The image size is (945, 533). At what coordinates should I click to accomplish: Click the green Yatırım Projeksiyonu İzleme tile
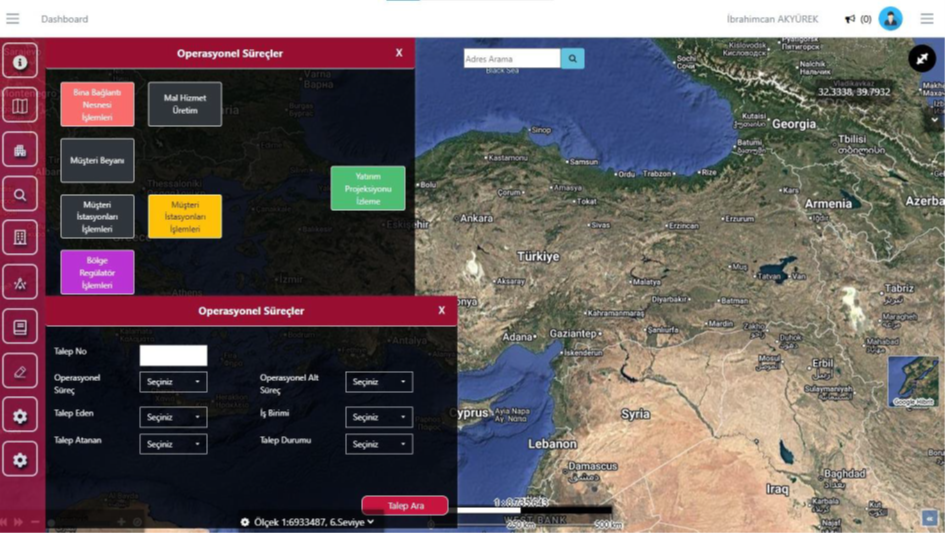coord(368,188)
